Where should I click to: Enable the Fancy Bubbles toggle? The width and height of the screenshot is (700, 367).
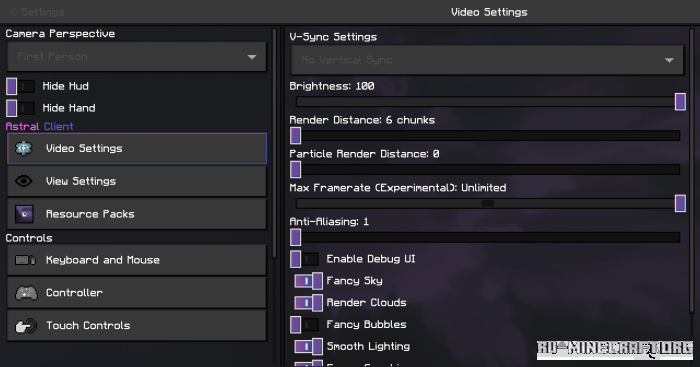[304, 325]
